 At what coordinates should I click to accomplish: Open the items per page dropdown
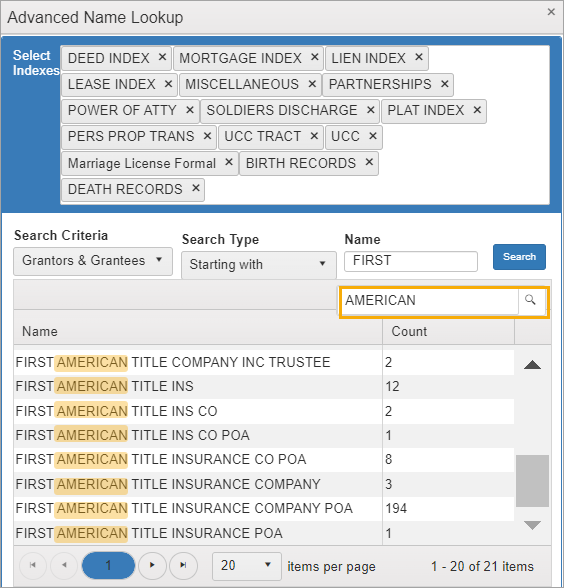pyautogui.click(x=247, y=566)
